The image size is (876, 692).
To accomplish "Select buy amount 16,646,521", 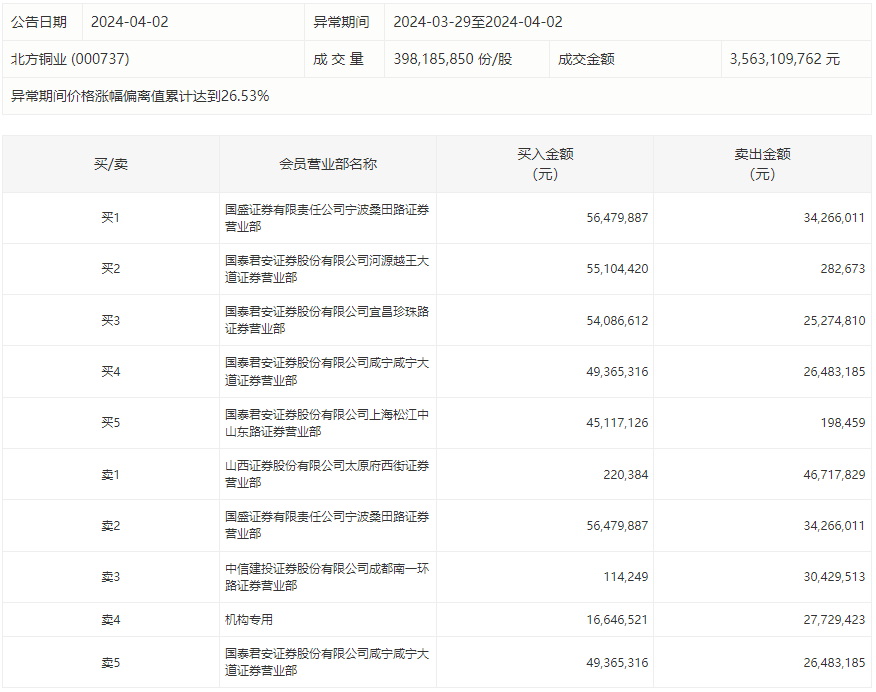I will pos(617,620).
